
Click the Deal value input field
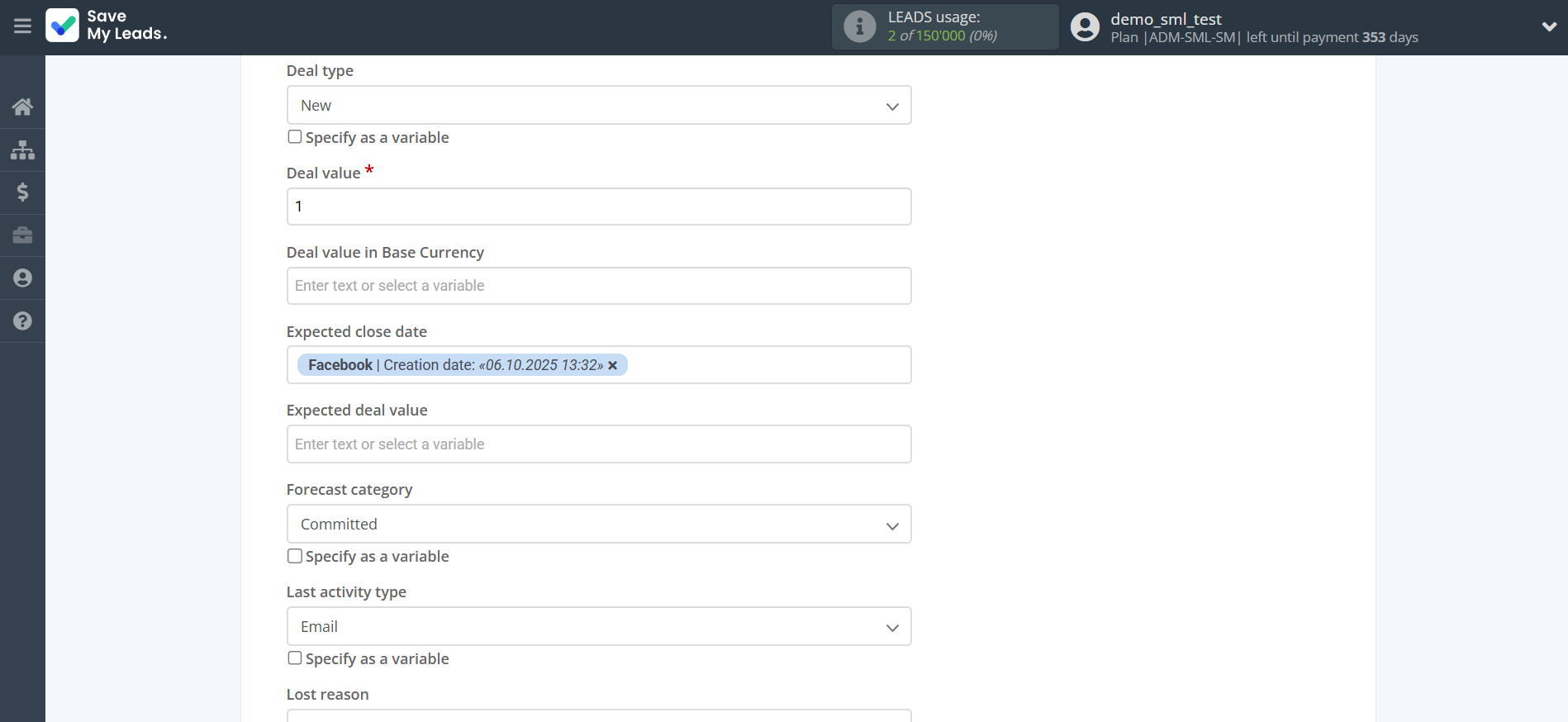pyautogui.click(x=598, y=207)
